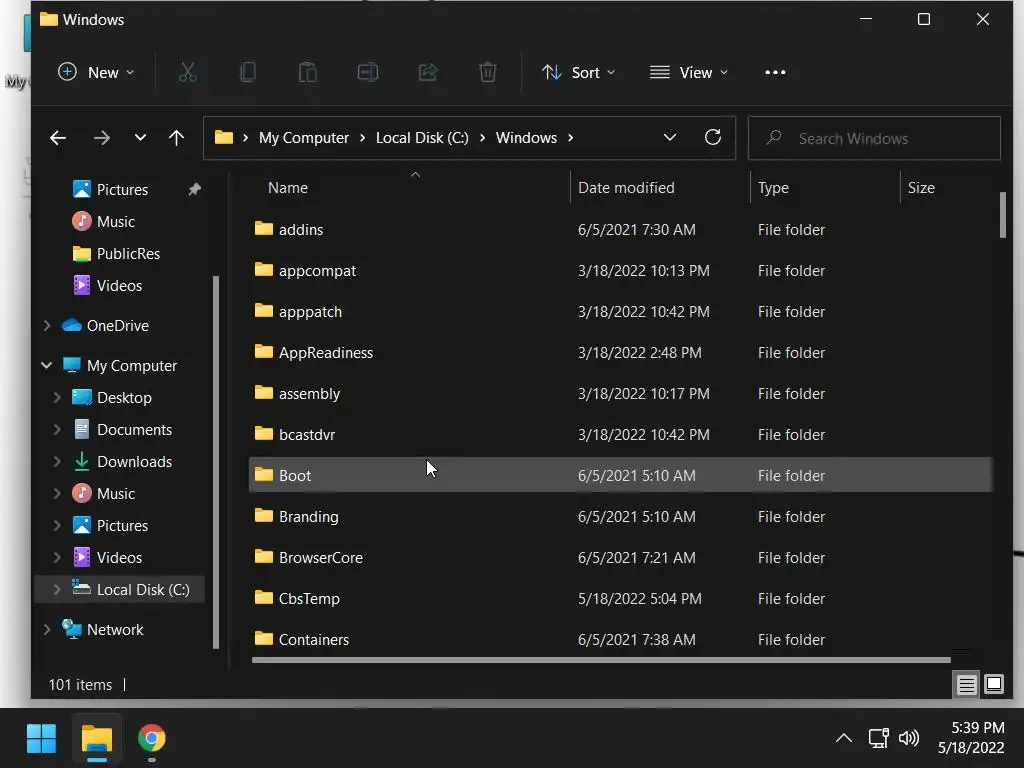
Task: Open the Start menu on taskbar
Action: (41, 739)
